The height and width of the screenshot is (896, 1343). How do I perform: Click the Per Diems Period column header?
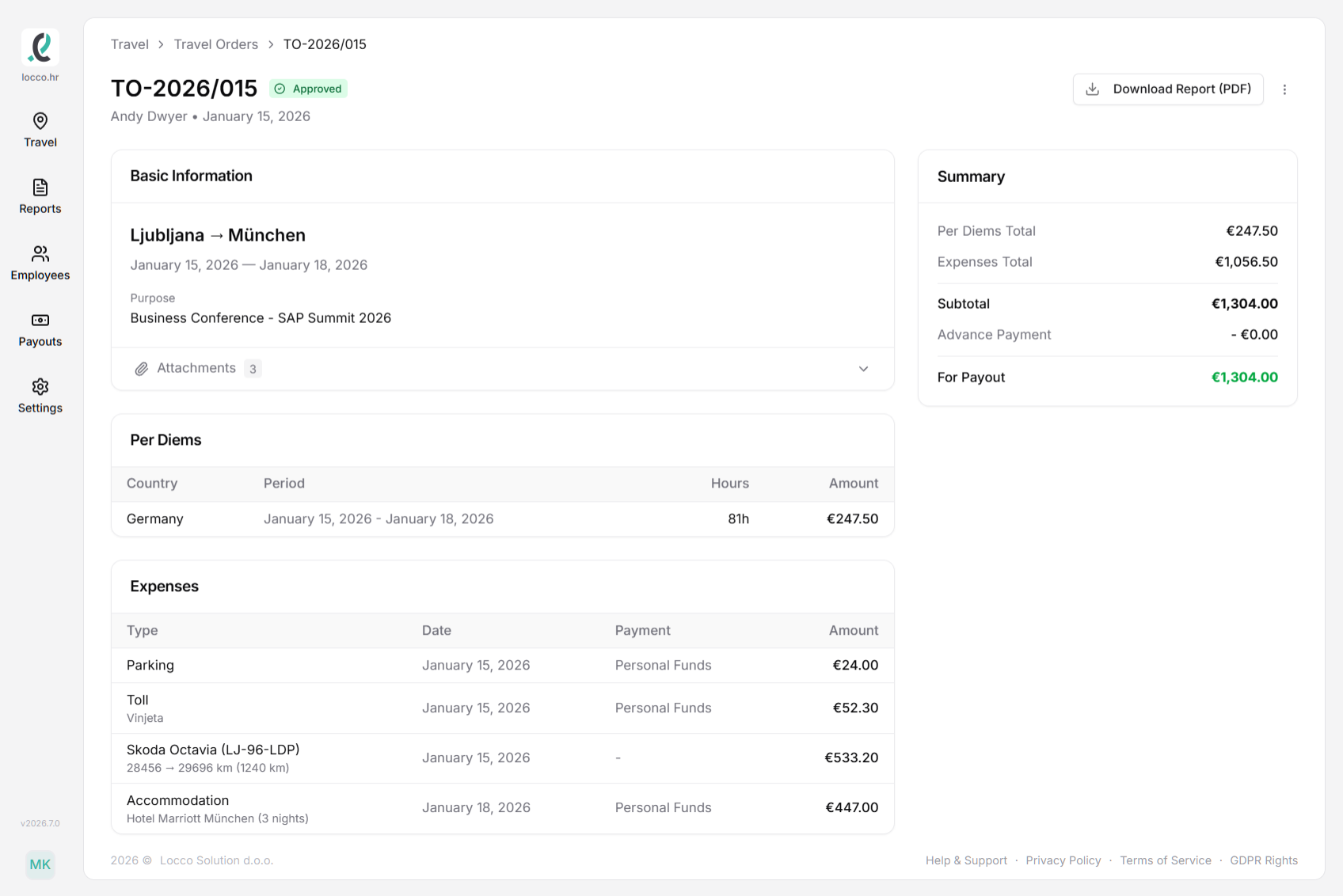(x=284, y=484)
